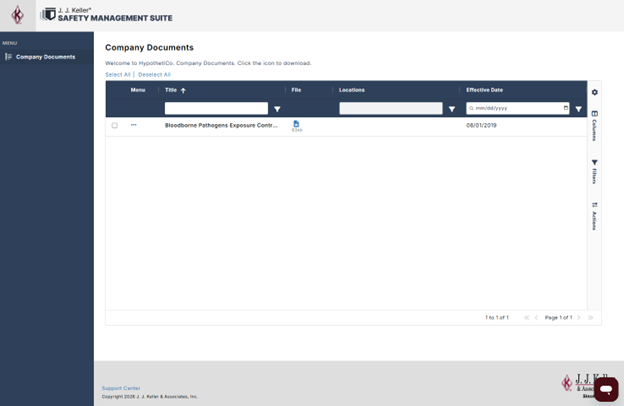Click the Company Documents sidebar list icon
624x406 pixels.
(x=8, y=57)
